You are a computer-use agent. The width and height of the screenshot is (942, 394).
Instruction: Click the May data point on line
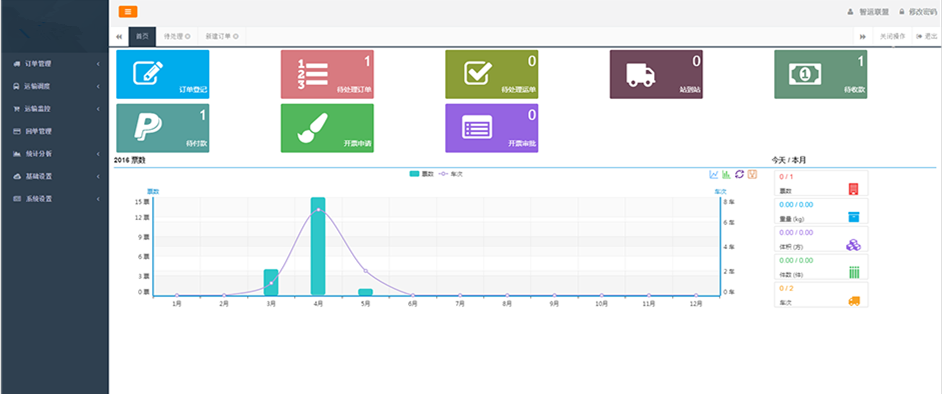coord(365,271)
